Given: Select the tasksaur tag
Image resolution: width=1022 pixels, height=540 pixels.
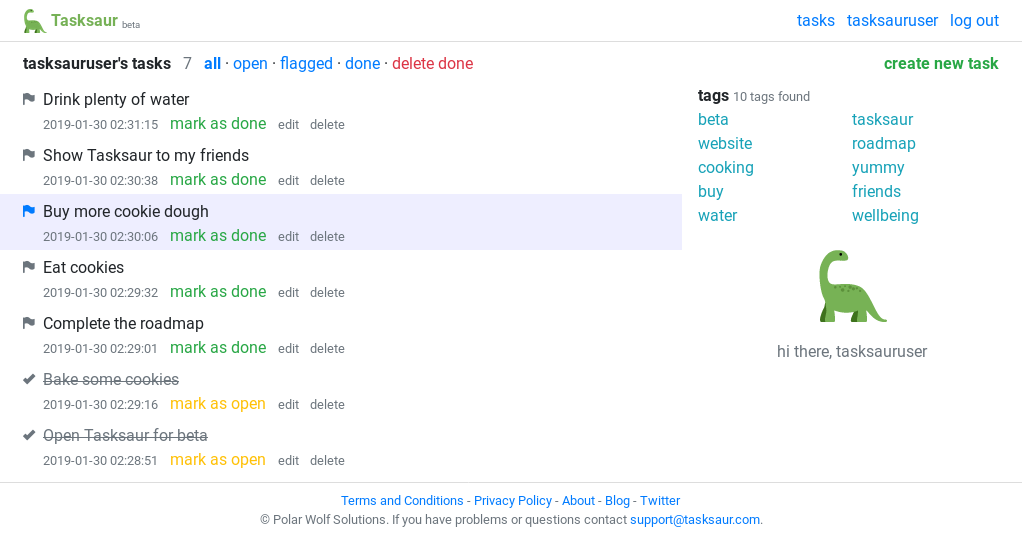Looking at the screenshot, I should (883, 120).
